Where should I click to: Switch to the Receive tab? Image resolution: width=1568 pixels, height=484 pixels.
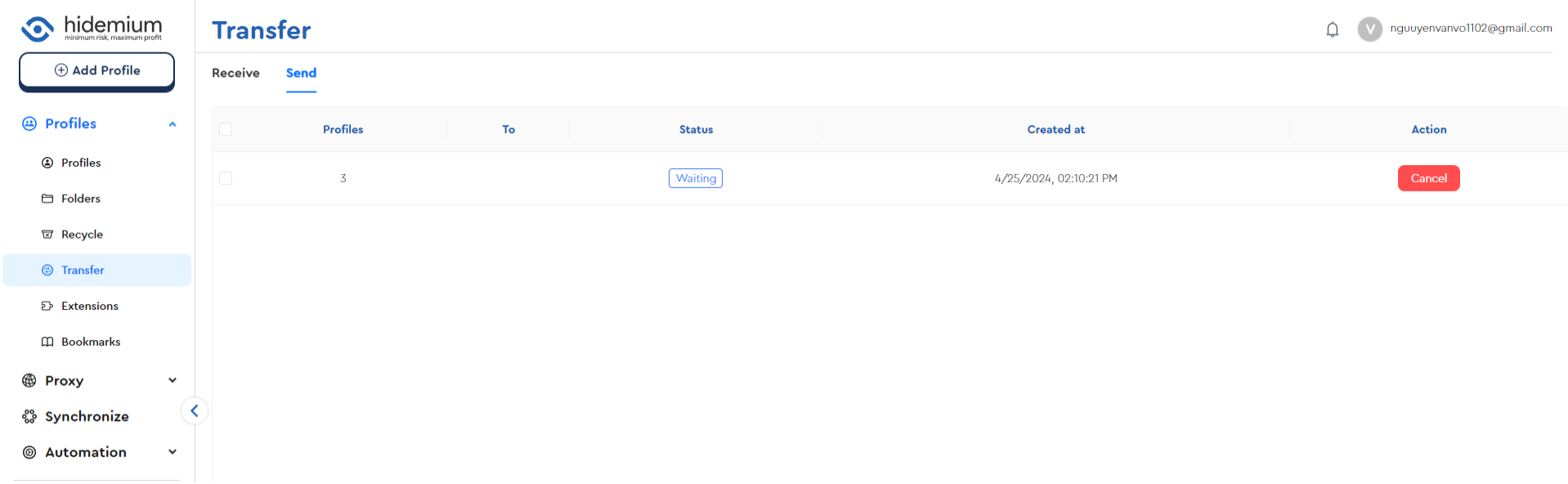[235, 73]
